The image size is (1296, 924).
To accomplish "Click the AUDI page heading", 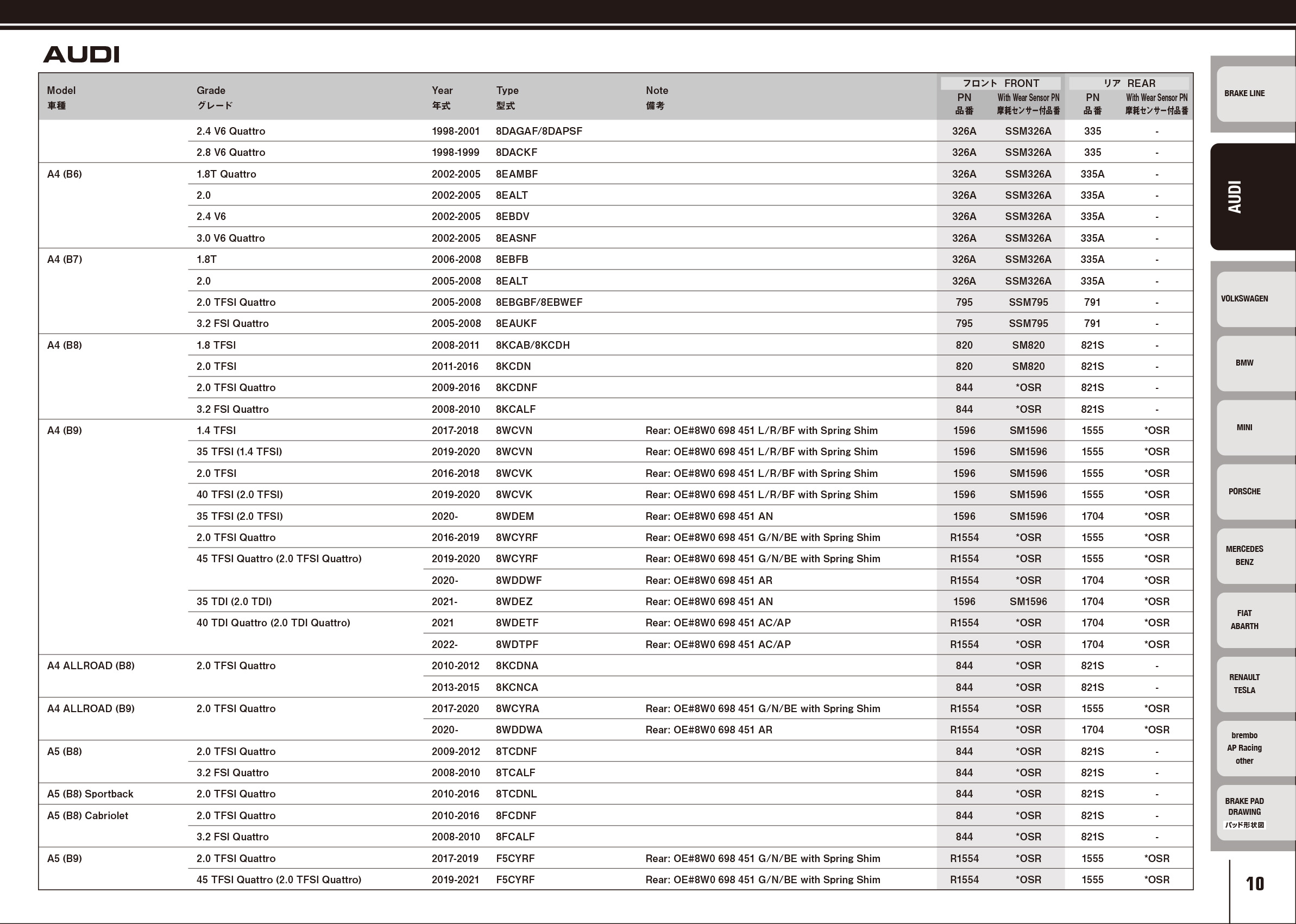I will [x=81, y=55].
